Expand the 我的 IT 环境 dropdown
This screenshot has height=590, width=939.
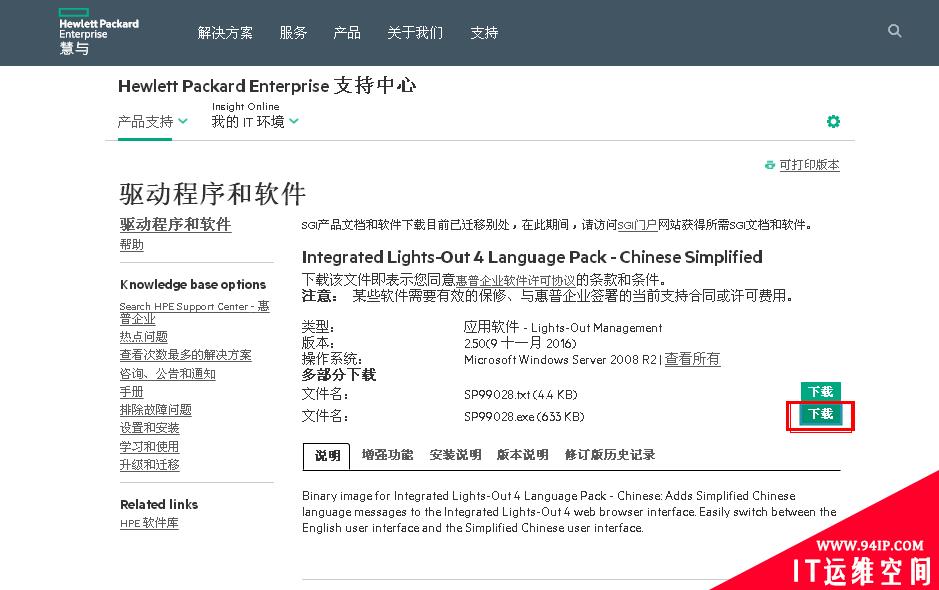click(255, 122)
